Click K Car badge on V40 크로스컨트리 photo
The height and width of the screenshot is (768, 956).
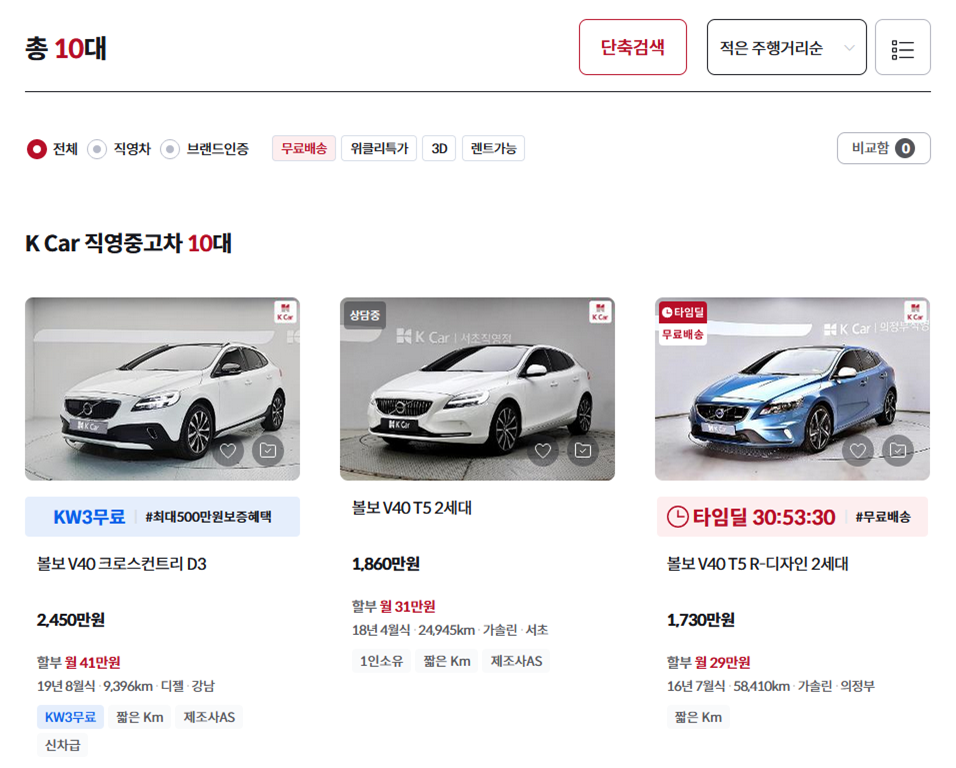pos(285,312)
